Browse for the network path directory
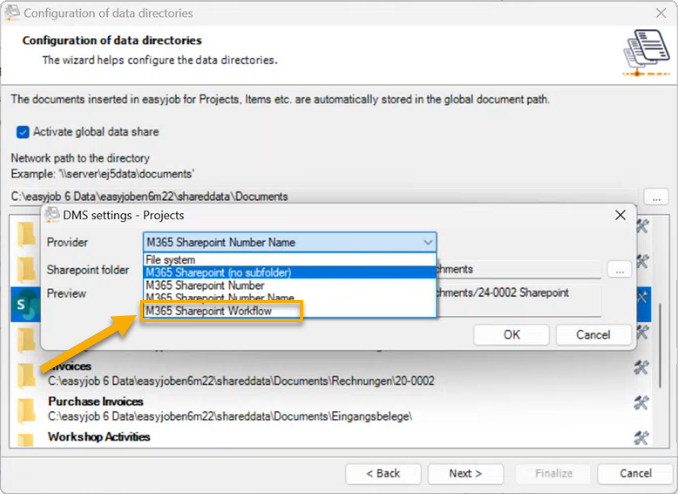This screenshot has height=494, width=678. [x=655, y=196]
